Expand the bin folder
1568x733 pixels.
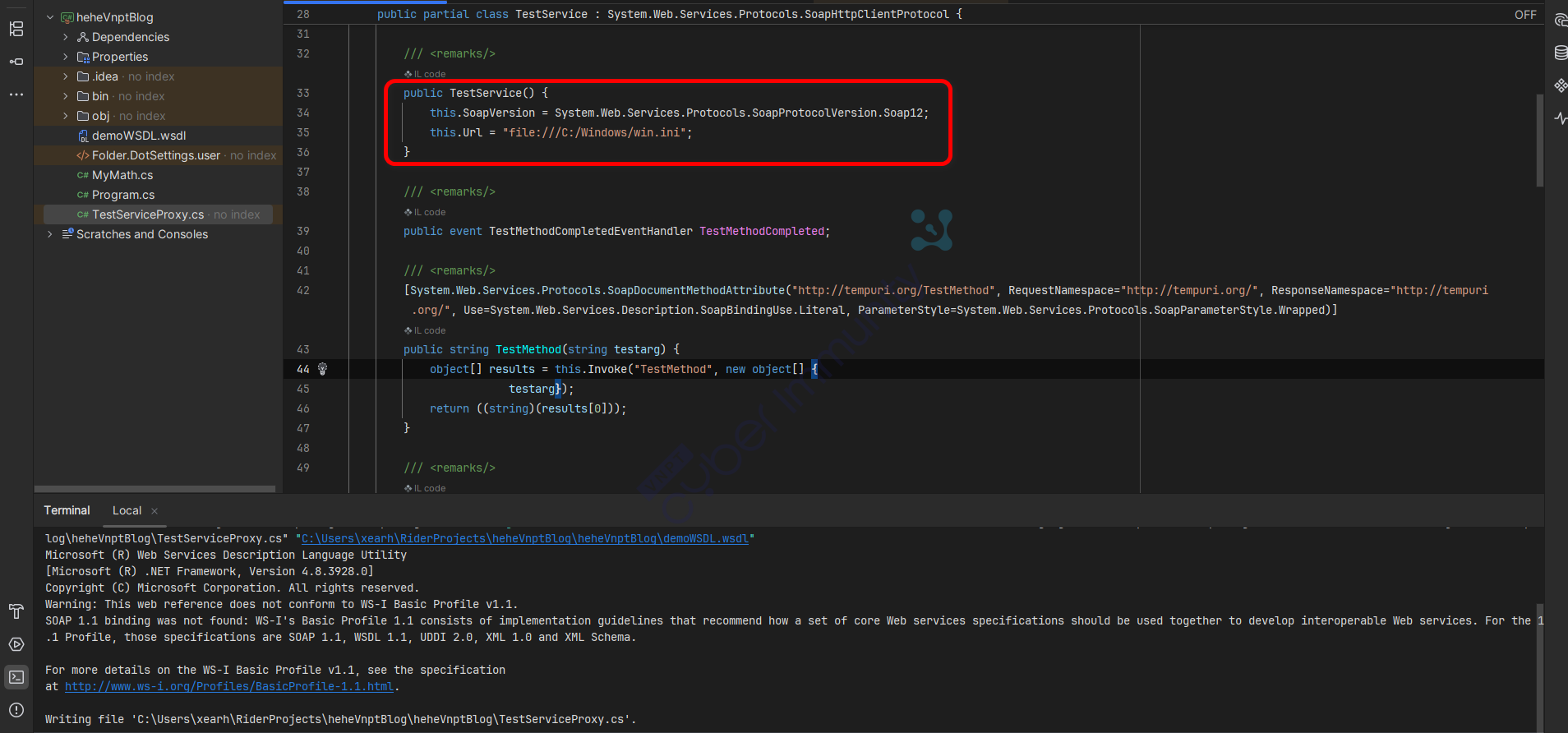point(66,96)
